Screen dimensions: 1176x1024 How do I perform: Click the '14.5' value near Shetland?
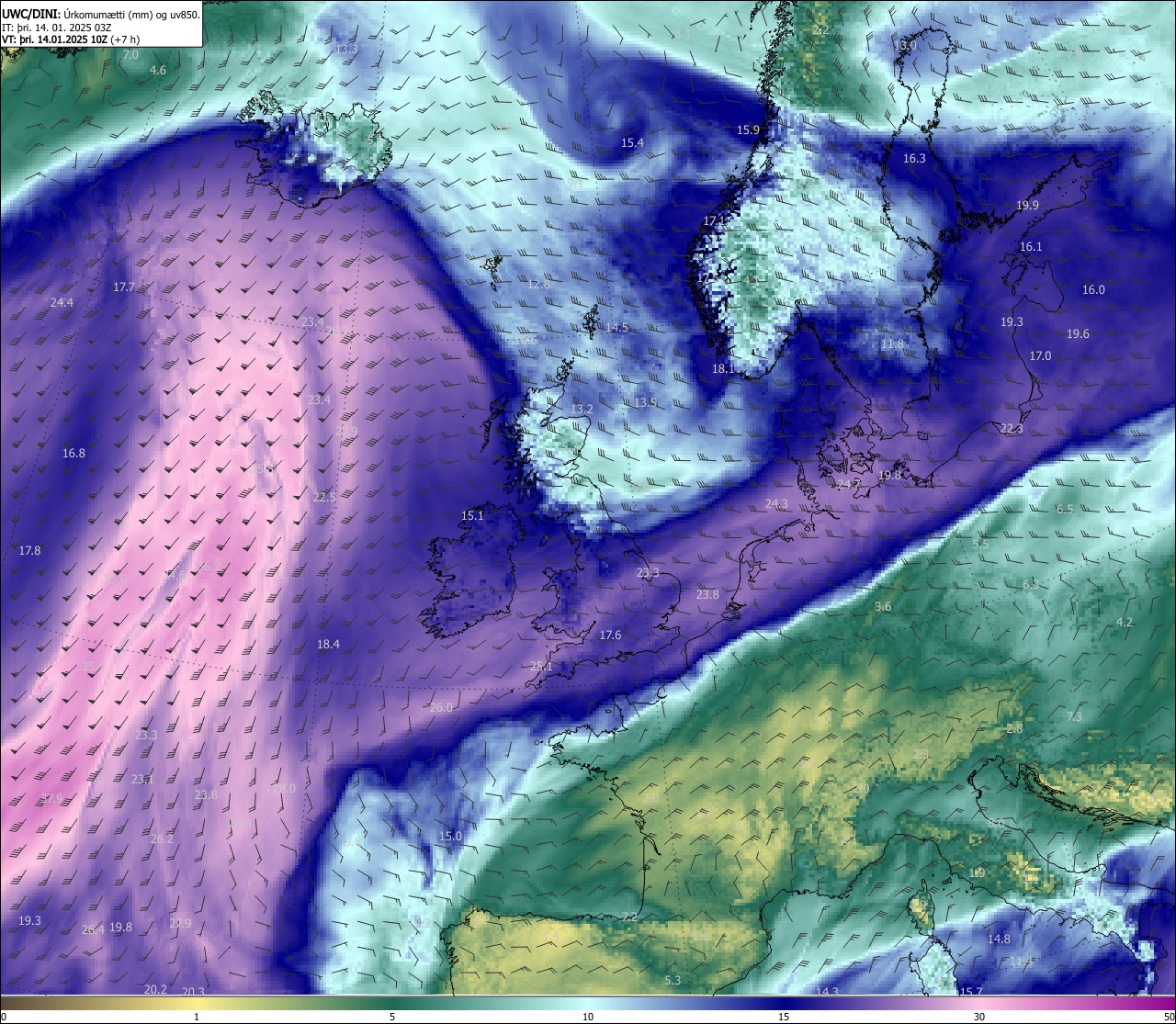point(616,328)
